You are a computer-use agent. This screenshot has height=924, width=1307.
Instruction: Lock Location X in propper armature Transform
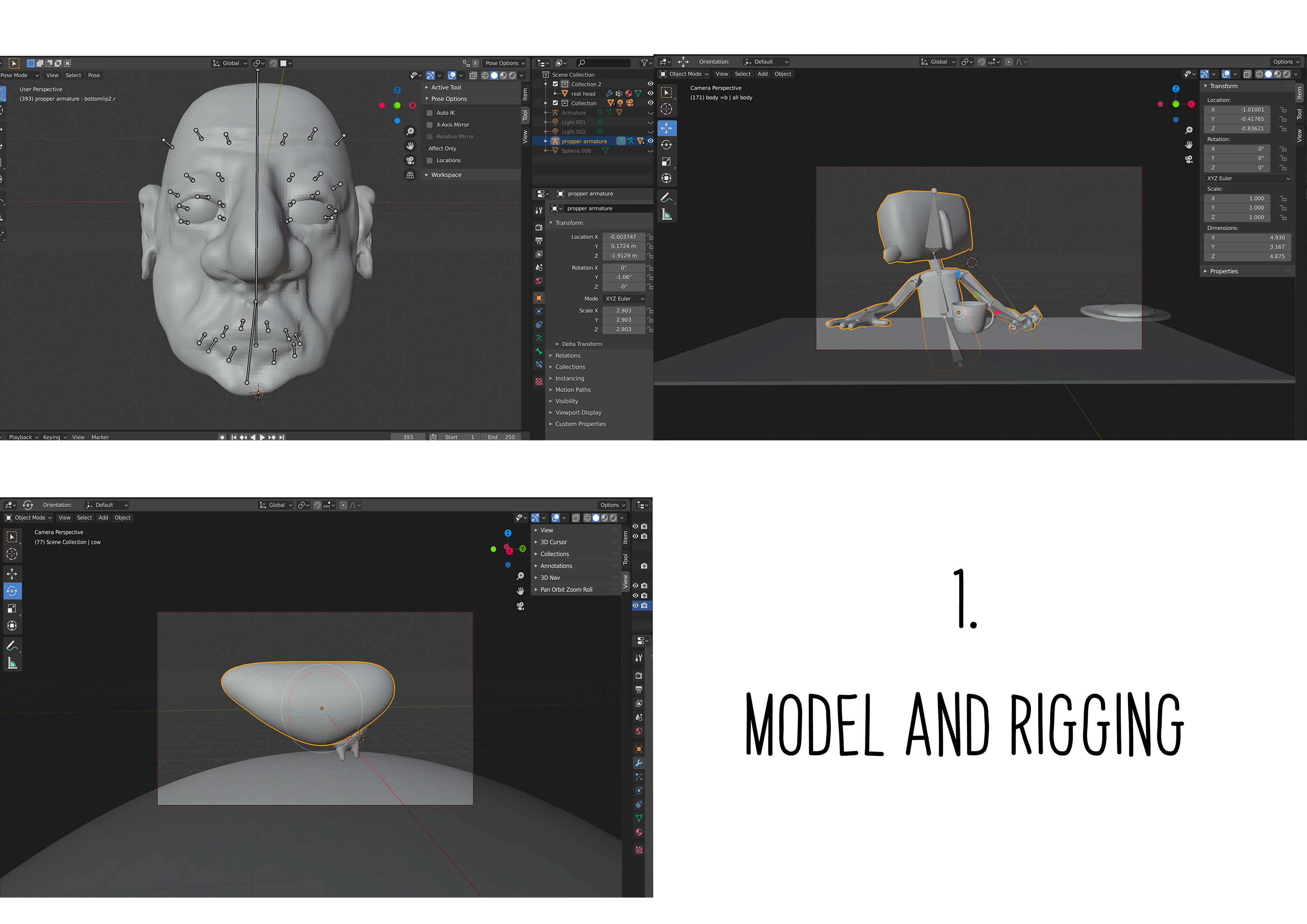pos(650,237)
